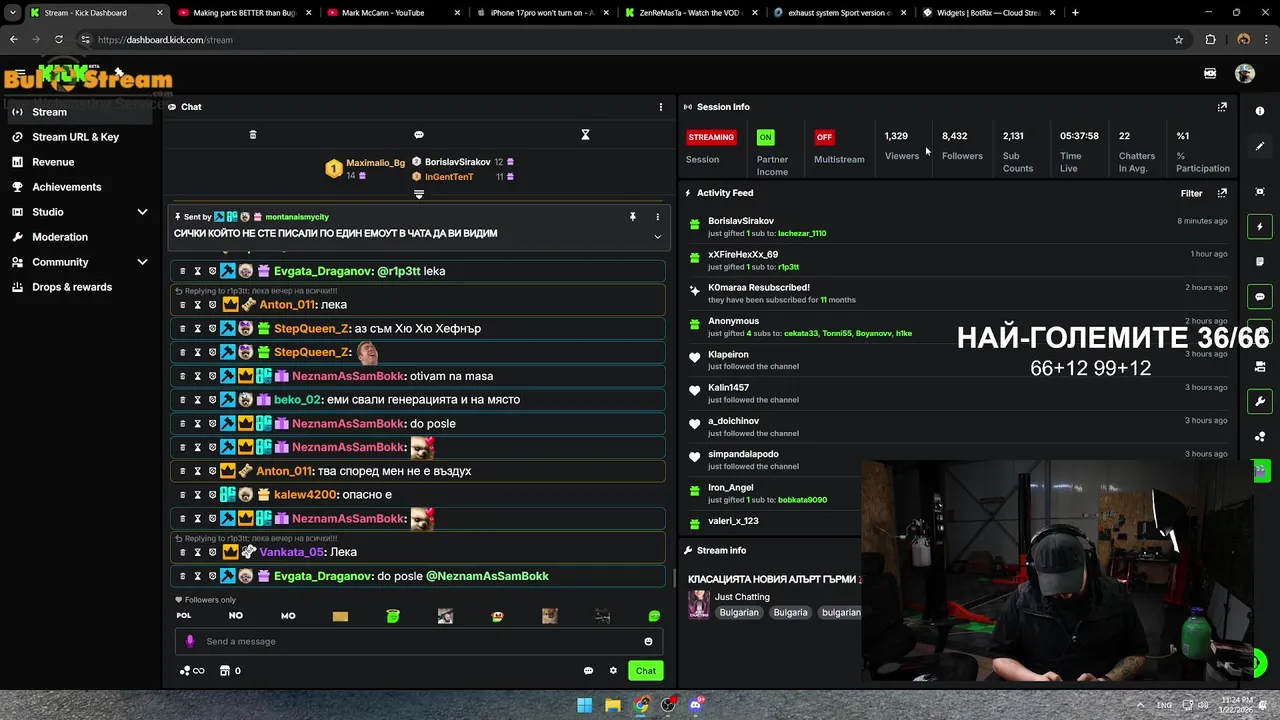Expand the pinned message with chevron

(x=657, y=237)
